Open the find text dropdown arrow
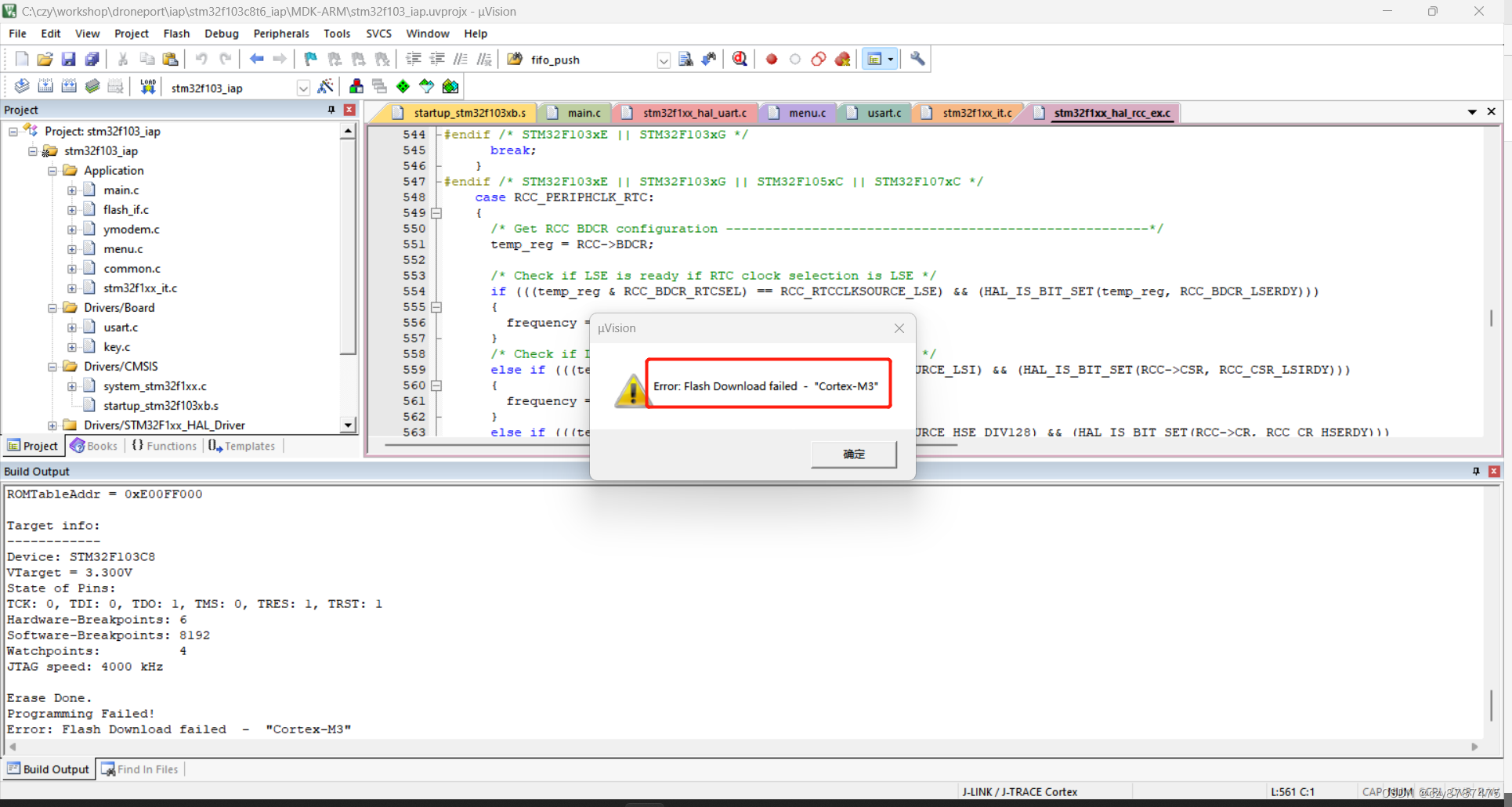 (x=664, y=60)
